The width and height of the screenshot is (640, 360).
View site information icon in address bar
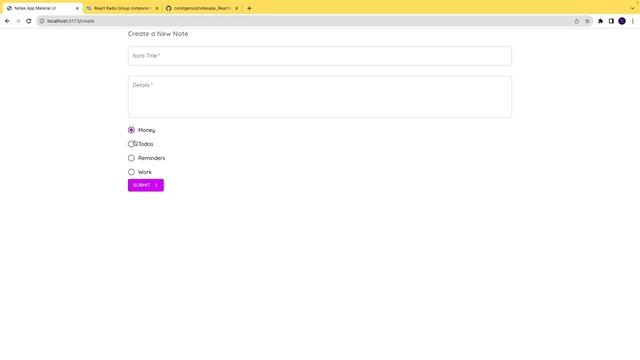coord(42,21)
